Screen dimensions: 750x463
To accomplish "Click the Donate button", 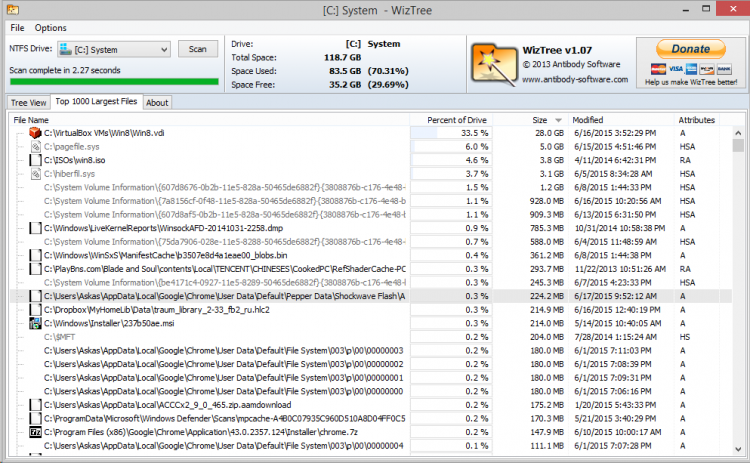I will click(x=691, y=49).
